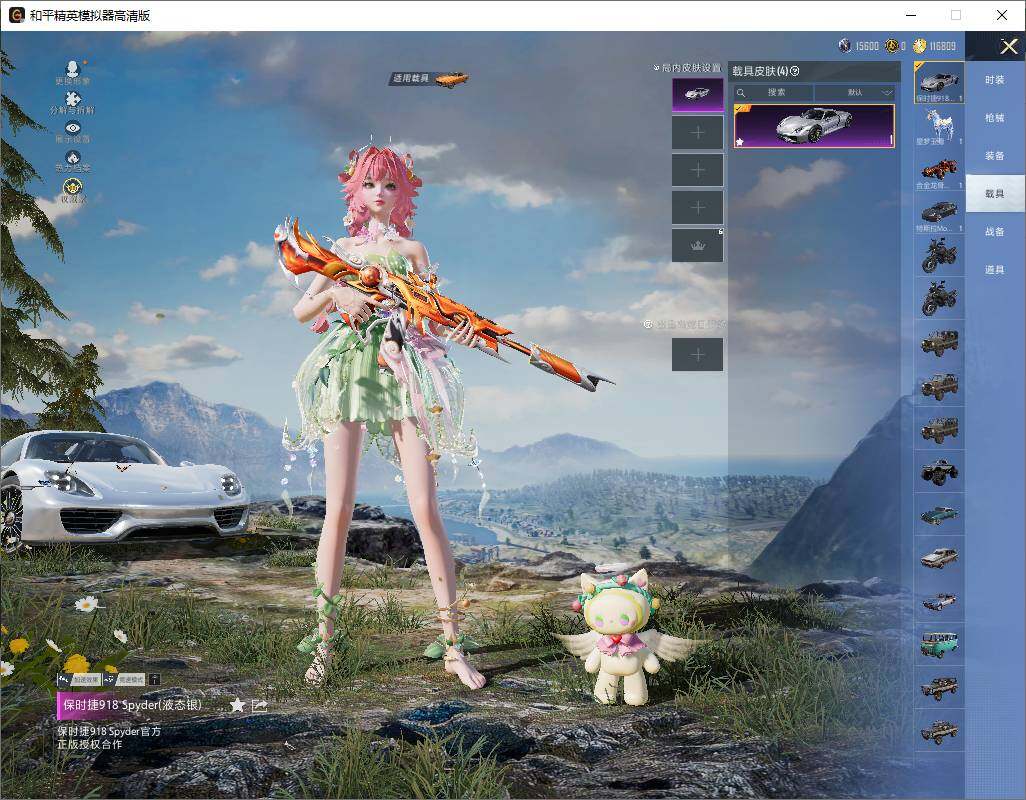The height and width of the screenshot is (800, 1026).
Task: Switch to the 枪械 tab
Action: click(x=995, y=118)
